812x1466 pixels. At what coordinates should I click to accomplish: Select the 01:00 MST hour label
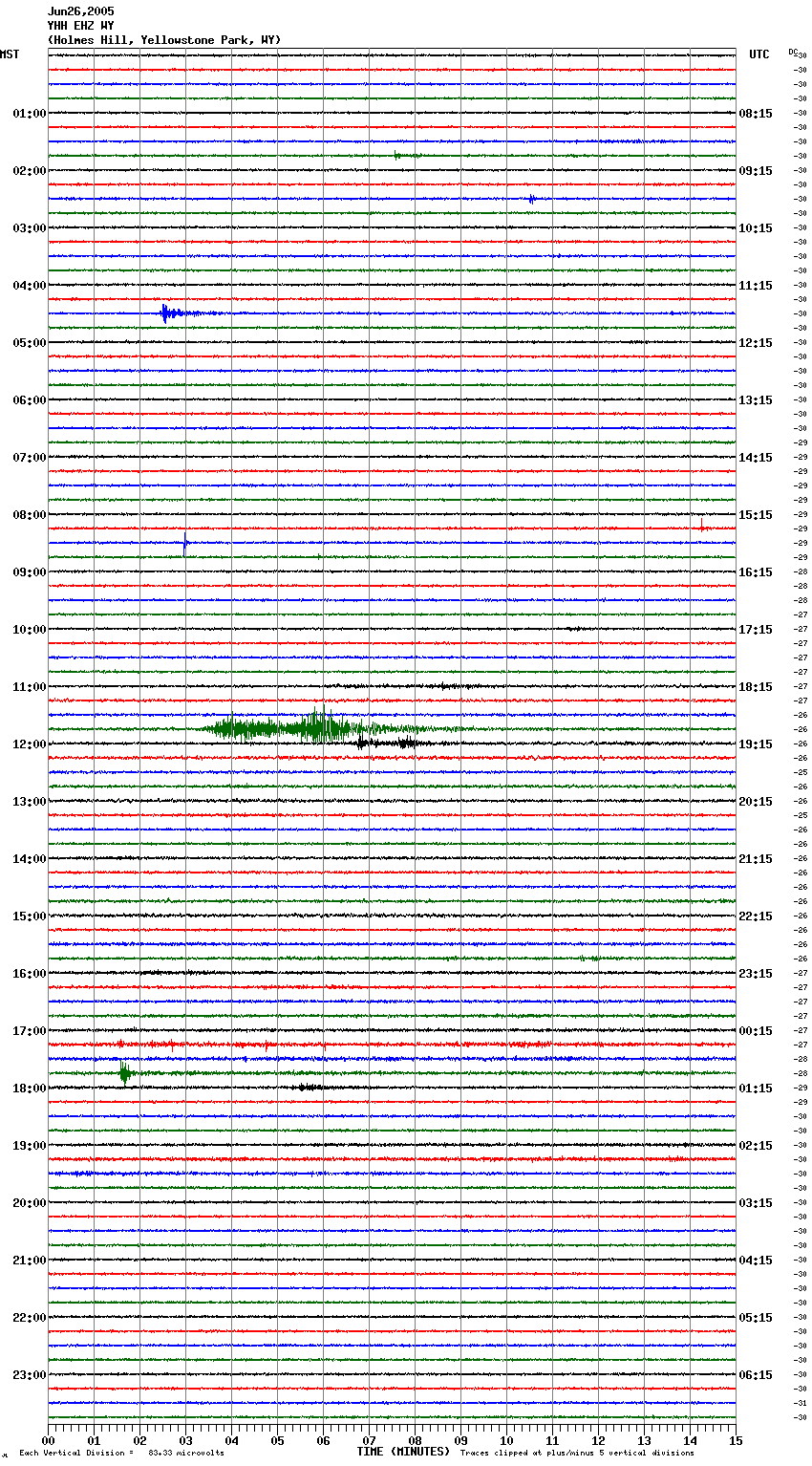pyautogui.click(x=29, y=114)
